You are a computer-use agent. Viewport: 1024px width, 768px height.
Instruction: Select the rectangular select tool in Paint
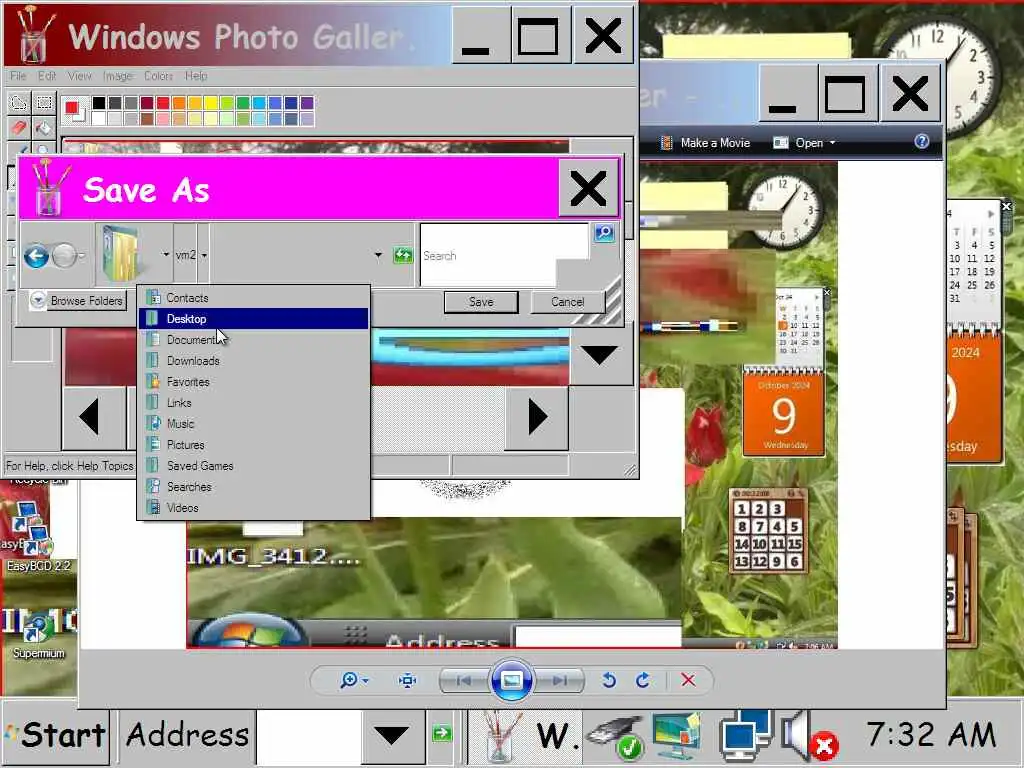click(x=44, y=103)
